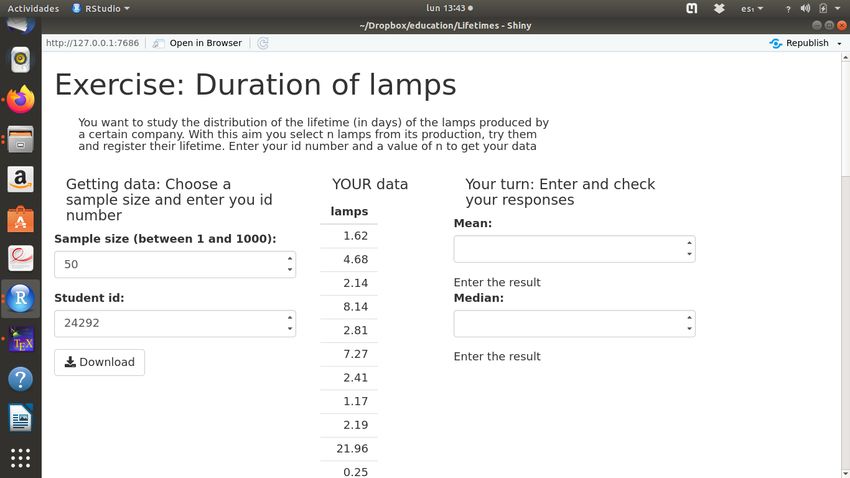Open the TeX editor dock icon
This screenshot has height=478, width=850.
21,339
